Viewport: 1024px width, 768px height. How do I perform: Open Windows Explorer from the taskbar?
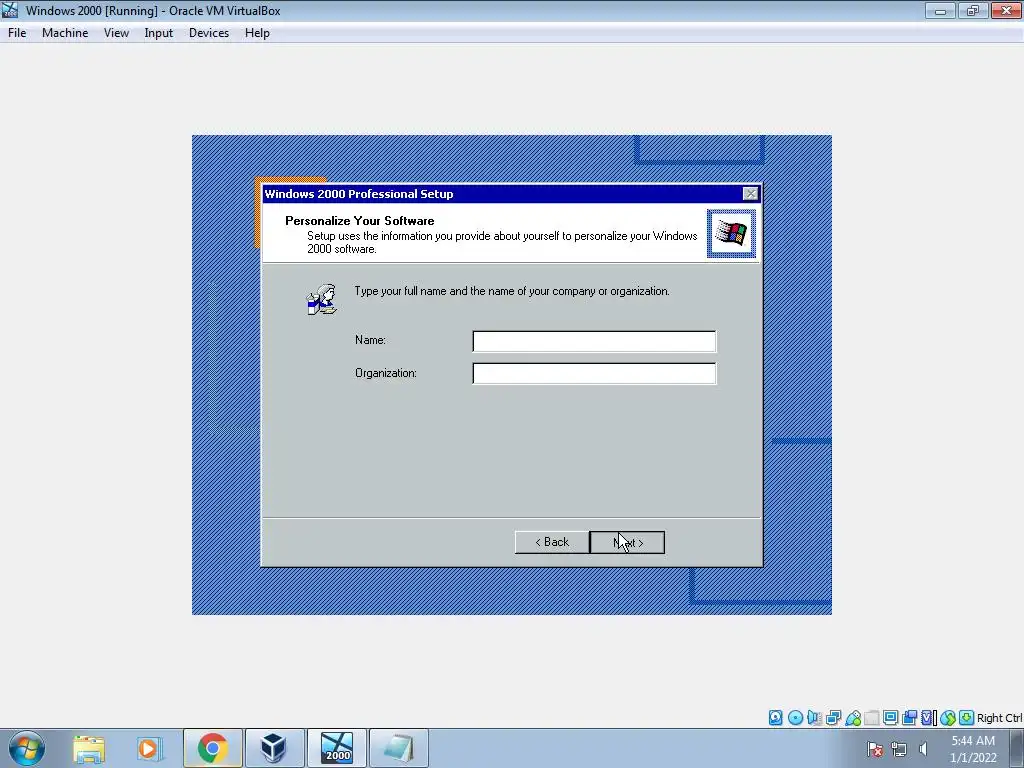click(x=89, y=748)
